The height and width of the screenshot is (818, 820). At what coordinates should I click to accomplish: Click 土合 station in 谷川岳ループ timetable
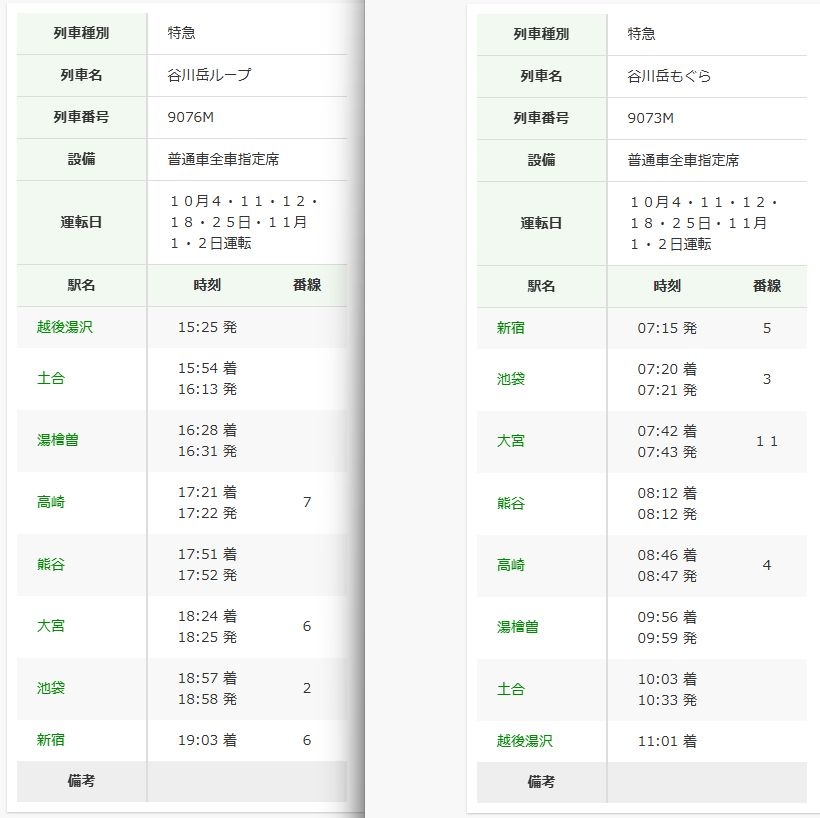point(51,379)
